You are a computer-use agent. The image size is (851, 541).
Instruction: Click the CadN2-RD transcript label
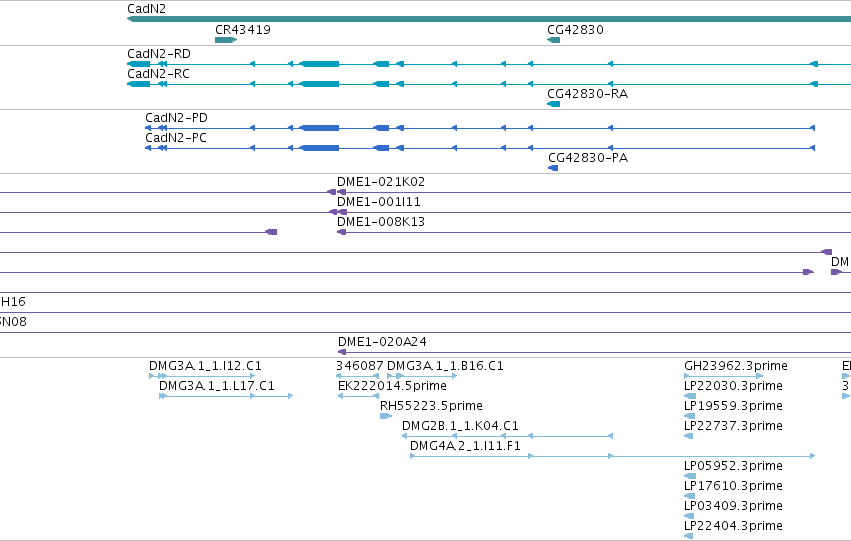click(x=159, y=54)
